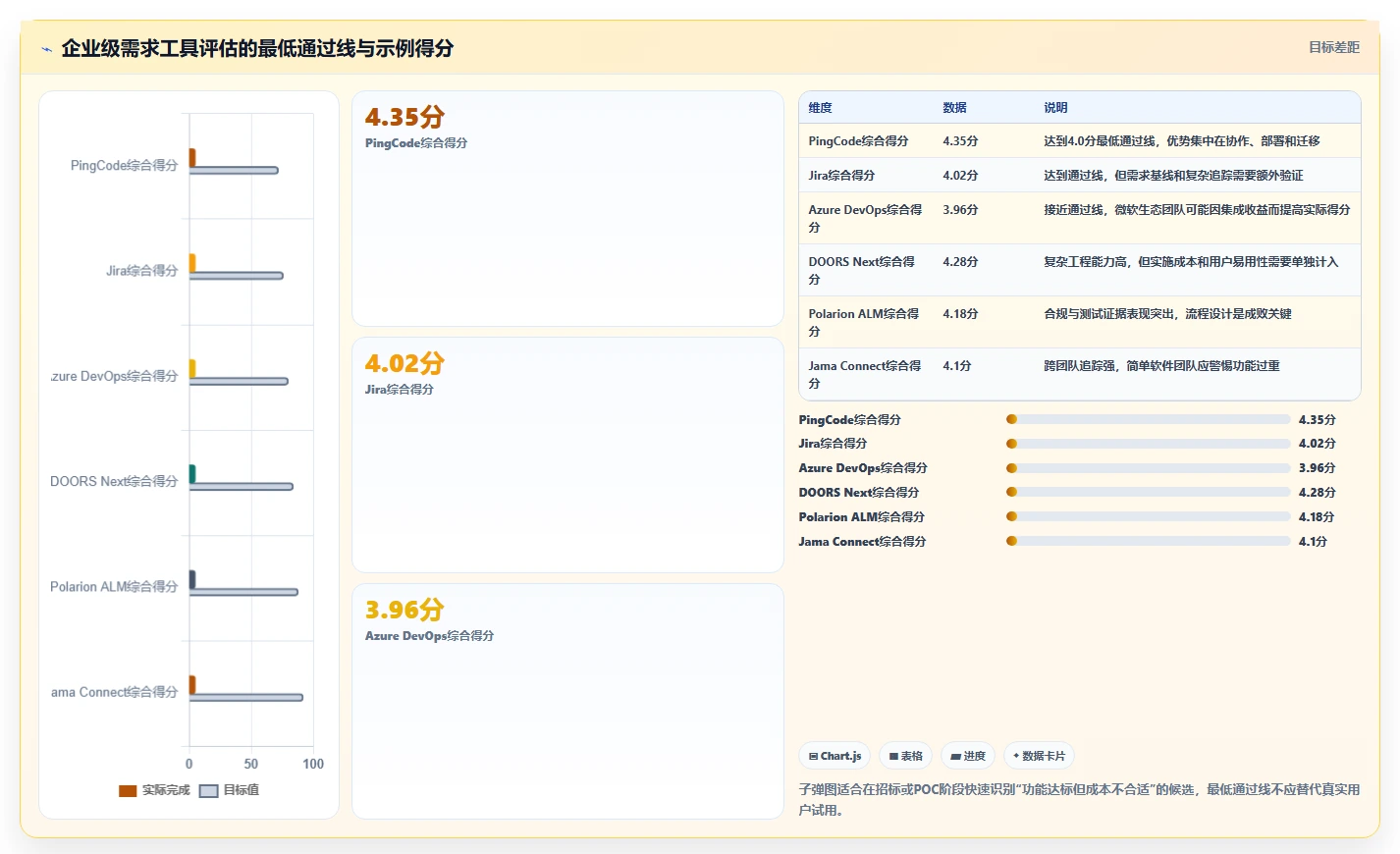The height and width of the screenshot is (854, 1400).
Task: Click the 3.96分 headline value in the third card
Action: click(404, 610)
